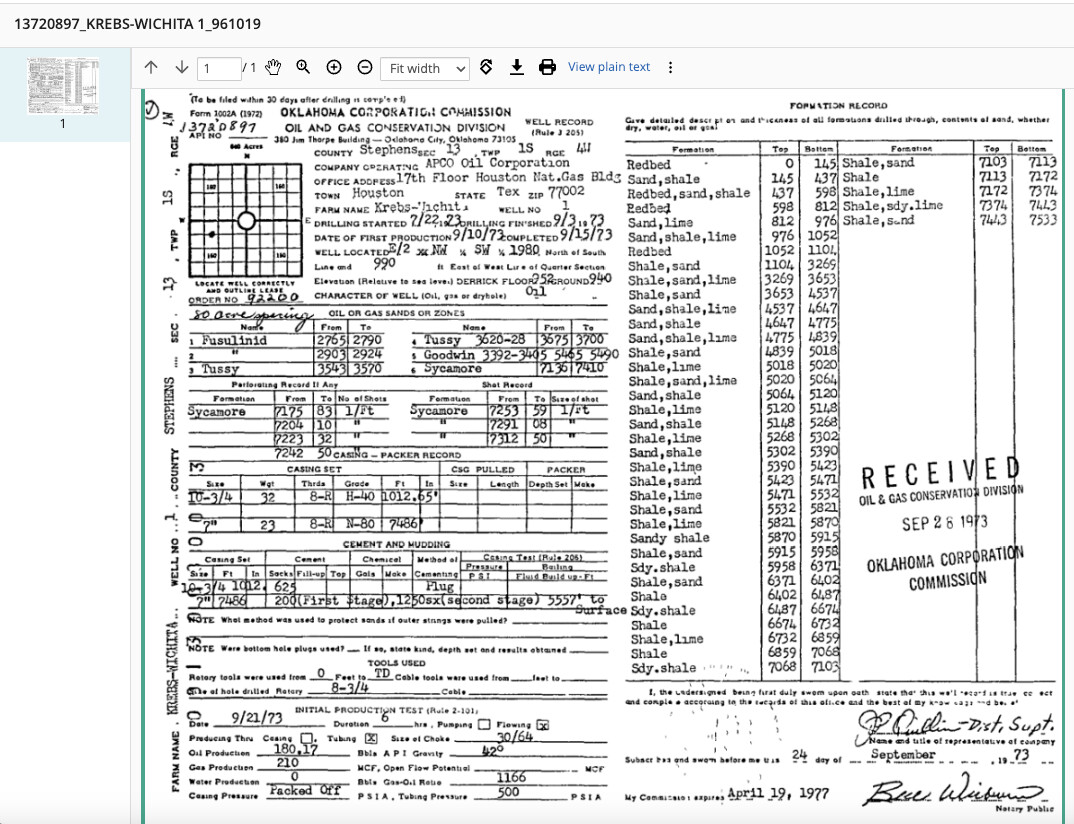Go to next page with down arrow

(x=182, y=67)
